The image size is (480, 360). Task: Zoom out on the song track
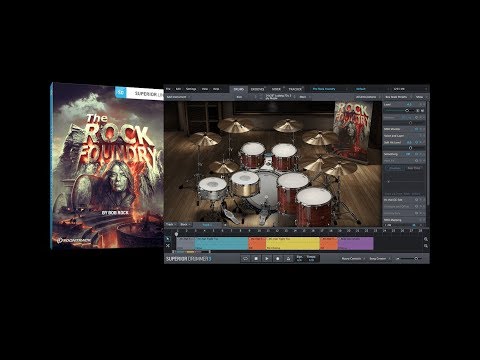pyautogui.click(x=426, y=246)
